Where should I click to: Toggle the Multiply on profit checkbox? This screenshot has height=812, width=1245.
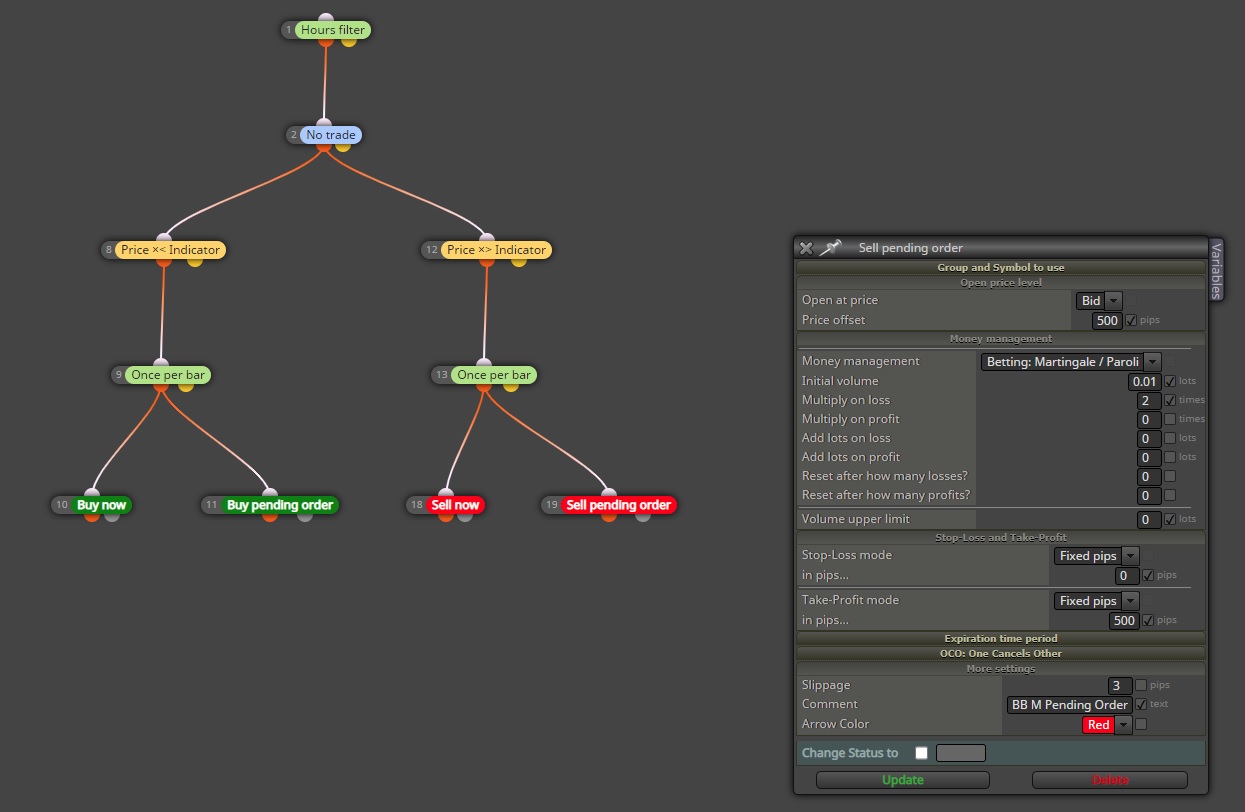coord(1170,419)
